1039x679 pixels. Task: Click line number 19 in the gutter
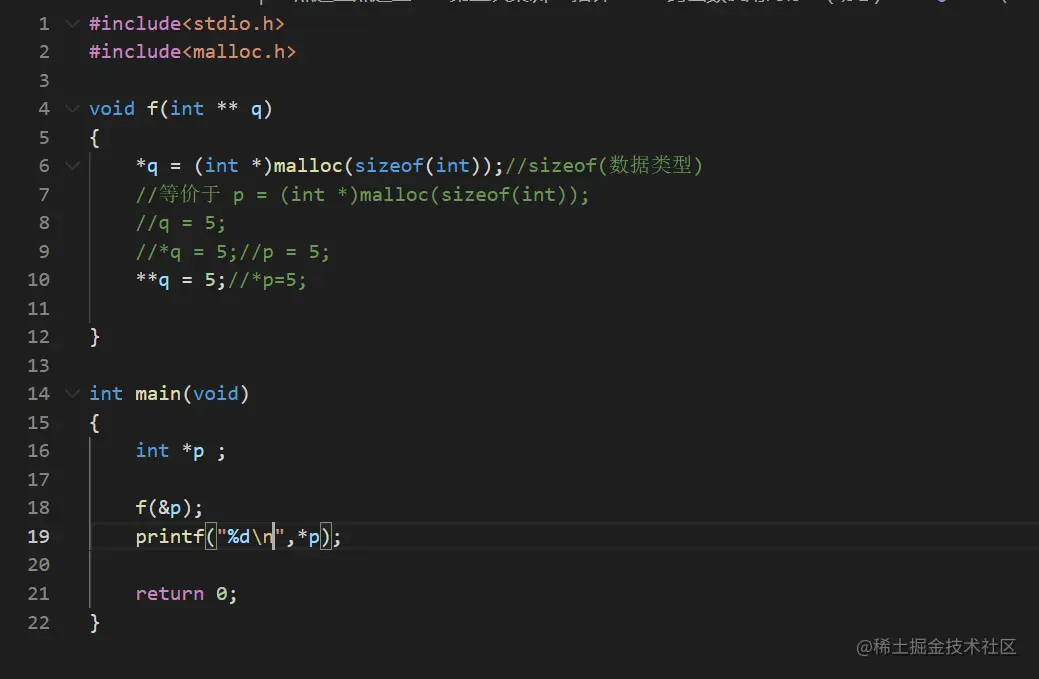[38, 536]
